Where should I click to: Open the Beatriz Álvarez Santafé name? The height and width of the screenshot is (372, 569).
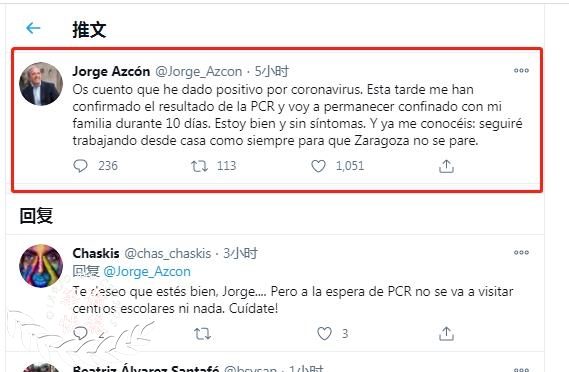pyautogui.click(x=146, y=368)
